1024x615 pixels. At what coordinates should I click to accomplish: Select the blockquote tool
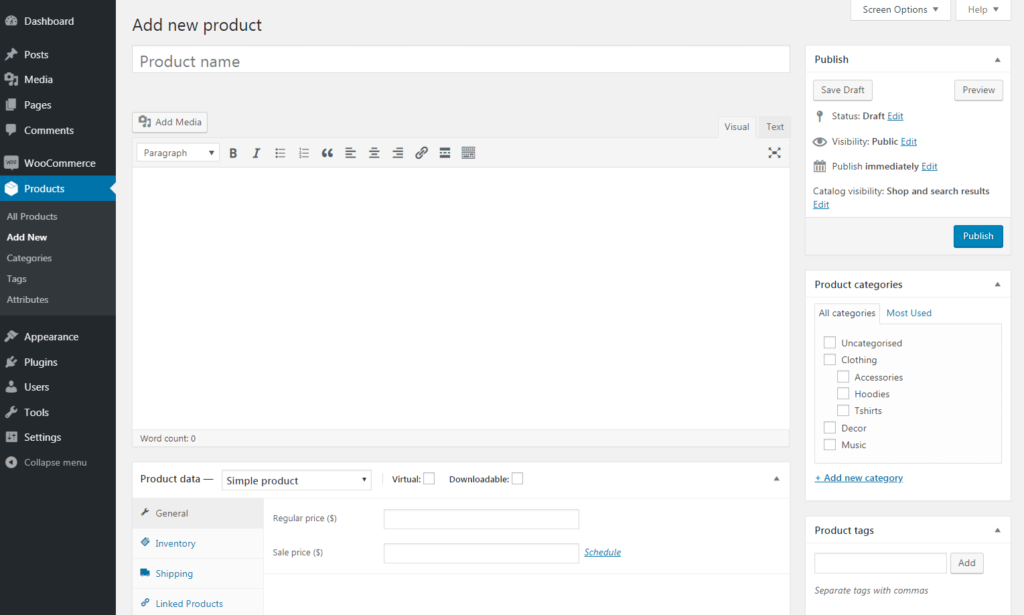[327, 152]
